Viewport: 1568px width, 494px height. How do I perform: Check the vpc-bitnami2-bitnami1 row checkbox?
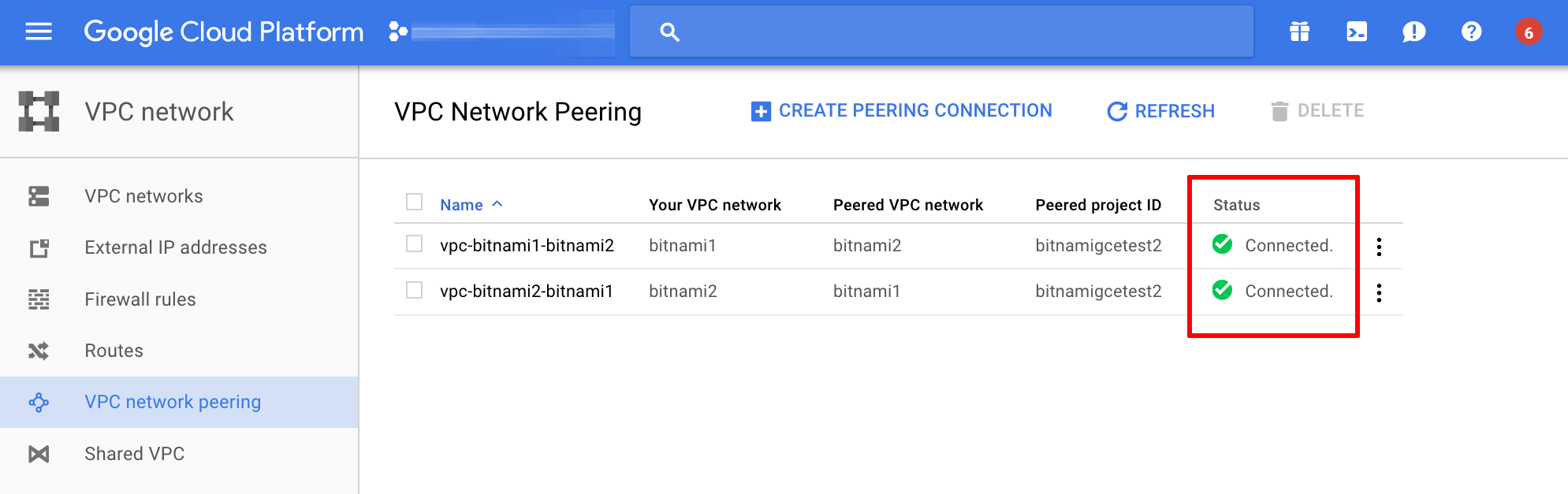(x=415, y=290)
